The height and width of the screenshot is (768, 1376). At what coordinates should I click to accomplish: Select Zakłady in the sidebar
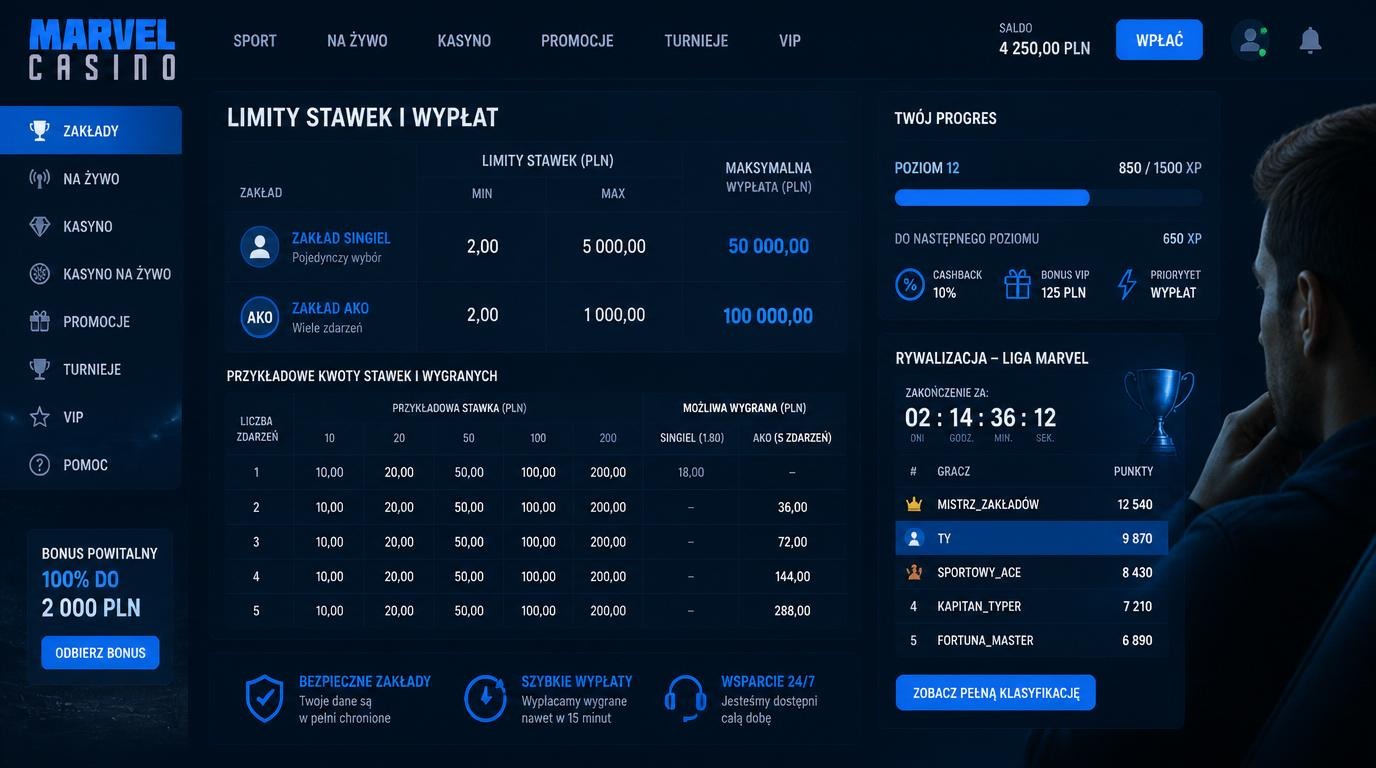coord(91,130)
